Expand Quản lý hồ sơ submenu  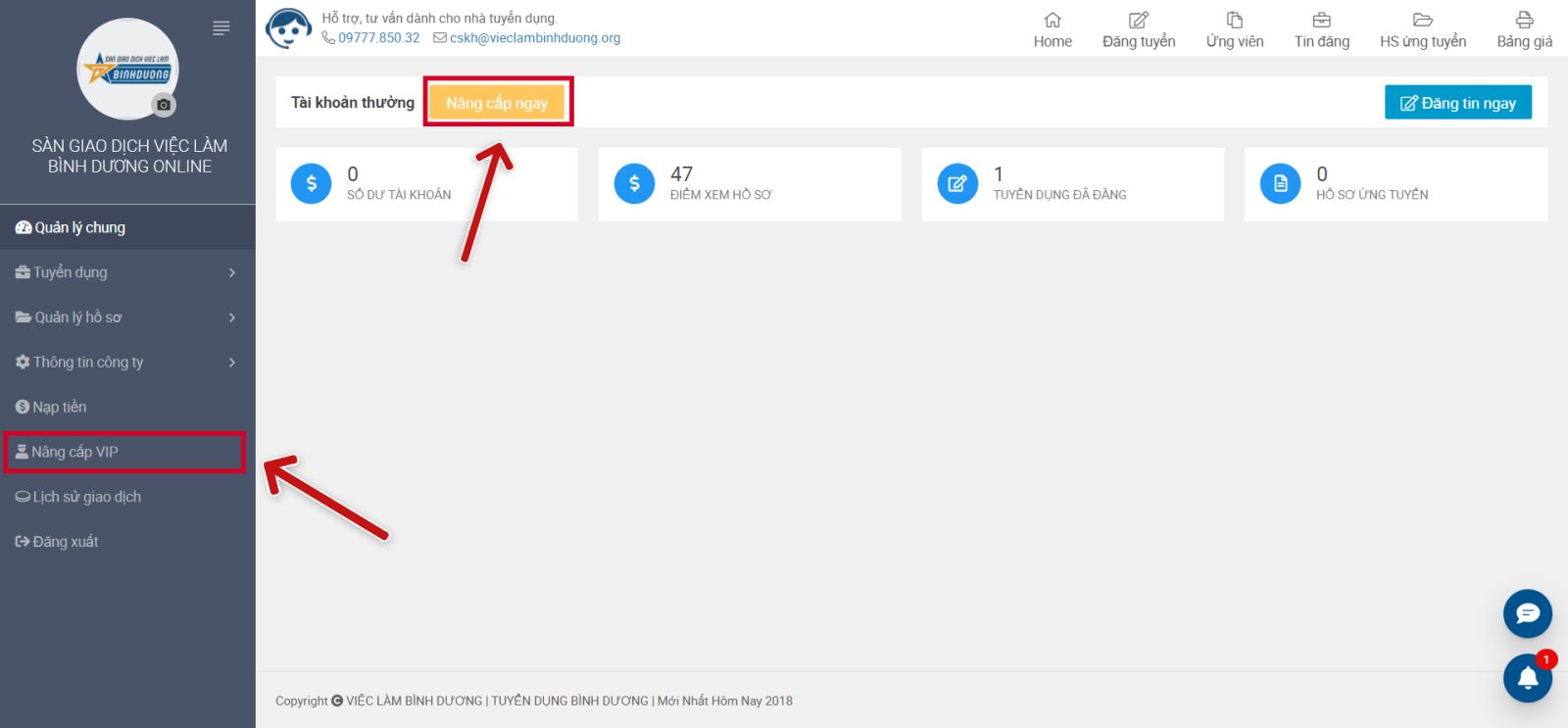[127, 317]
